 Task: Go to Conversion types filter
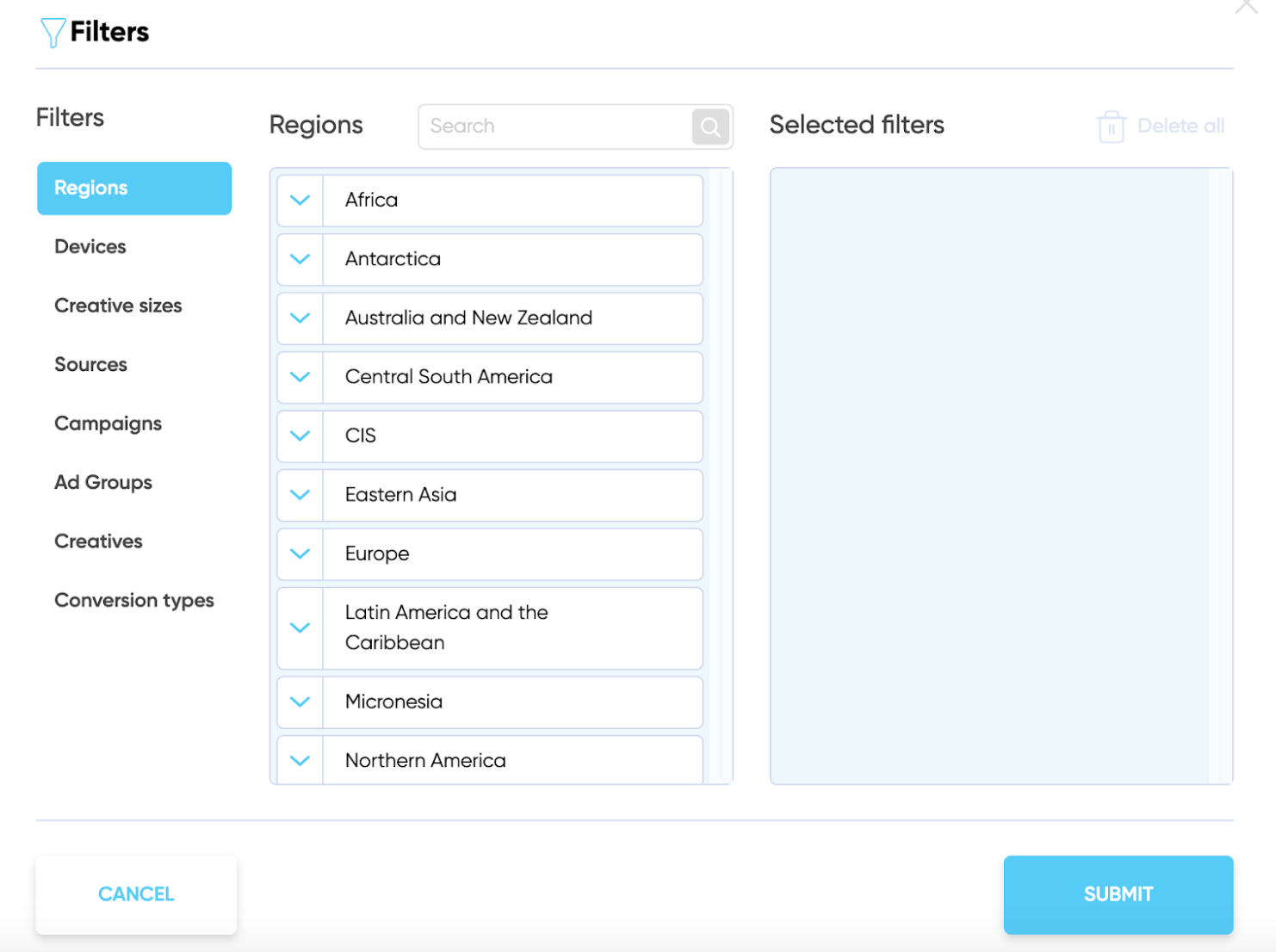pyautogui.click(x=133, y=601)
